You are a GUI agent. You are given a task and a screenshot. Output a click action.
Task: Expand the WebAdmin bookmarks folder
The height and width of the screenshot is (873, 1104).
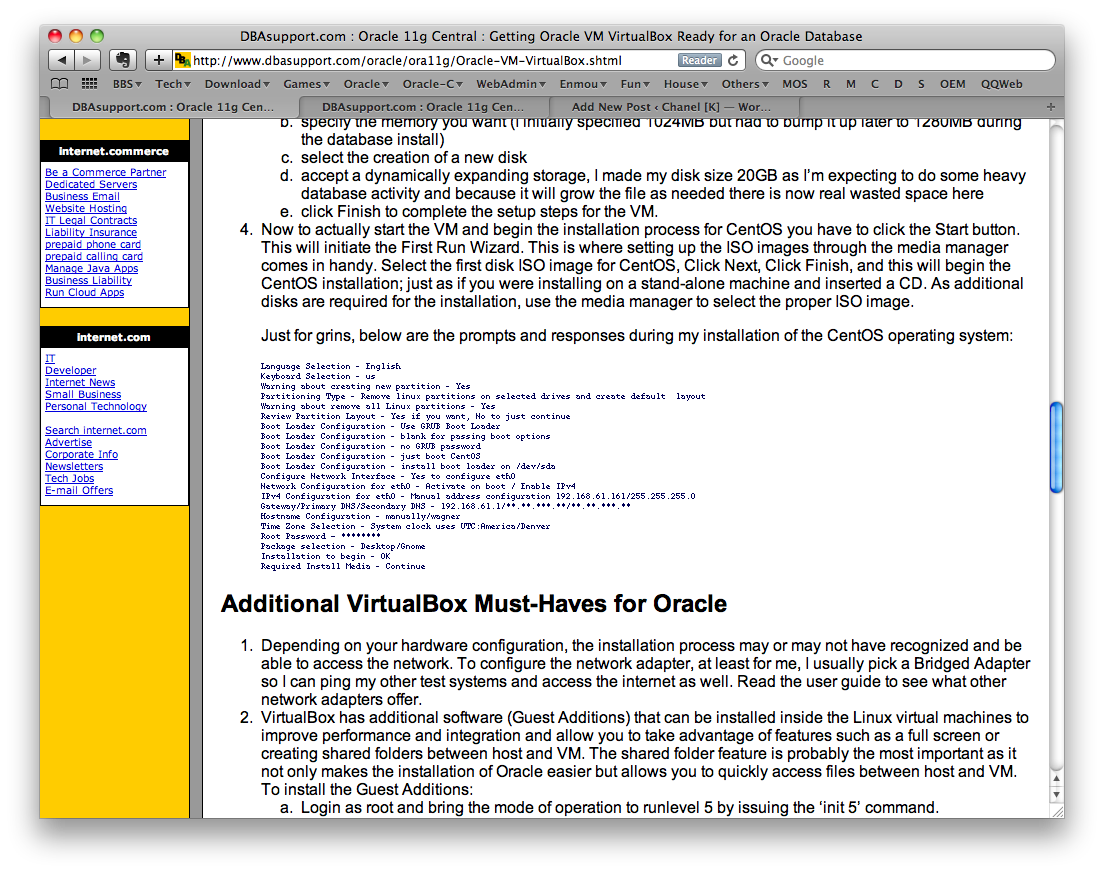point(510,84)
